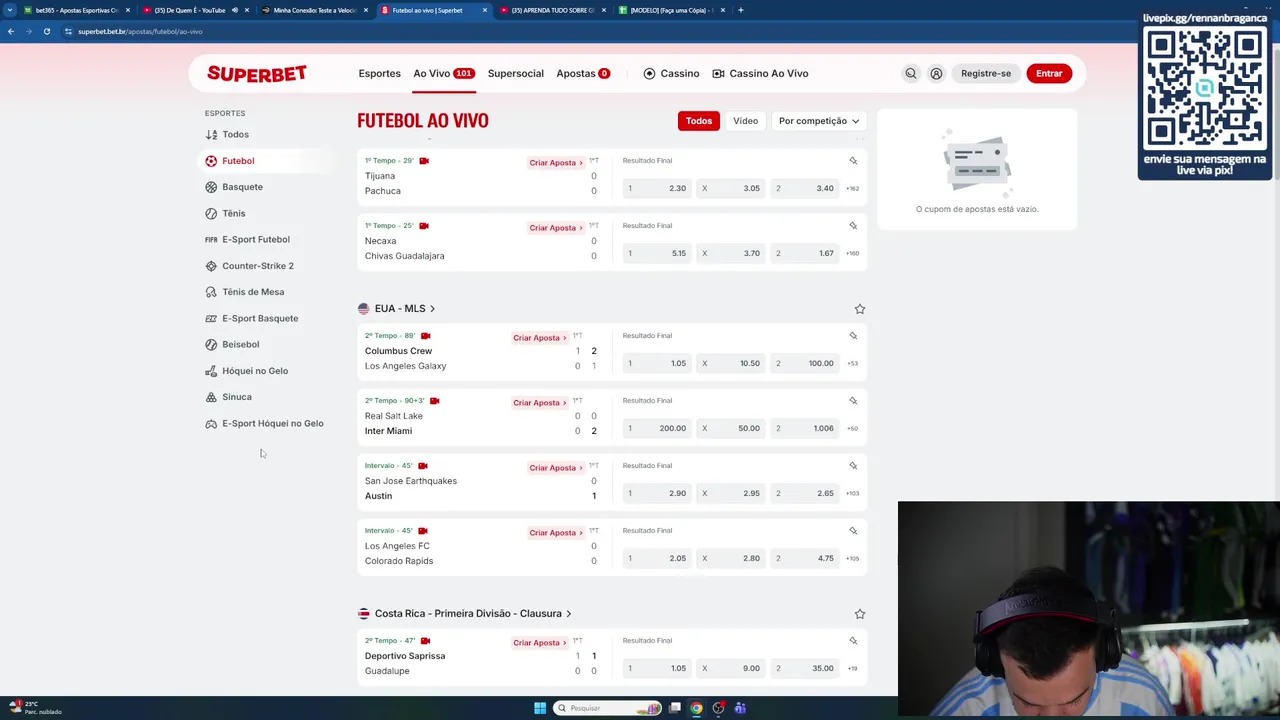Pin the Deportivo Saprissa vs Guadalupe match

(853, 641)
